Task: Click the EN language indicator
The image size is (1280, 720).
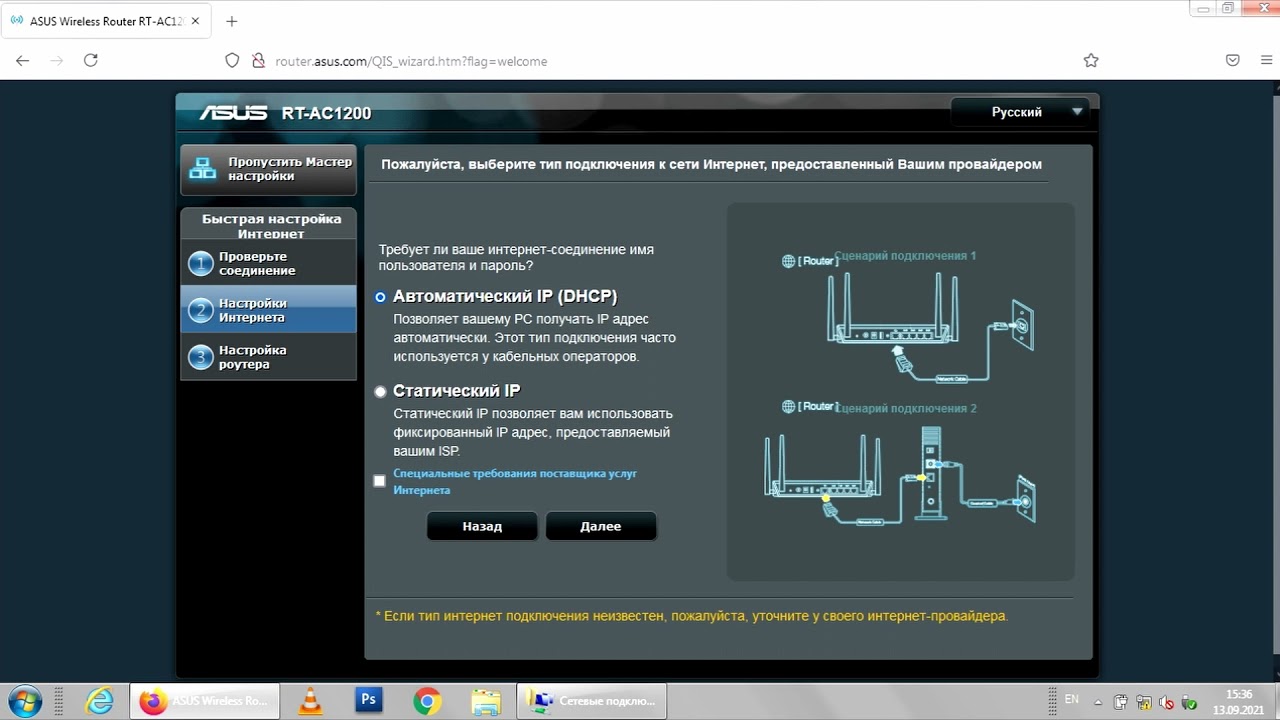Action: (x=1072, y=699)
